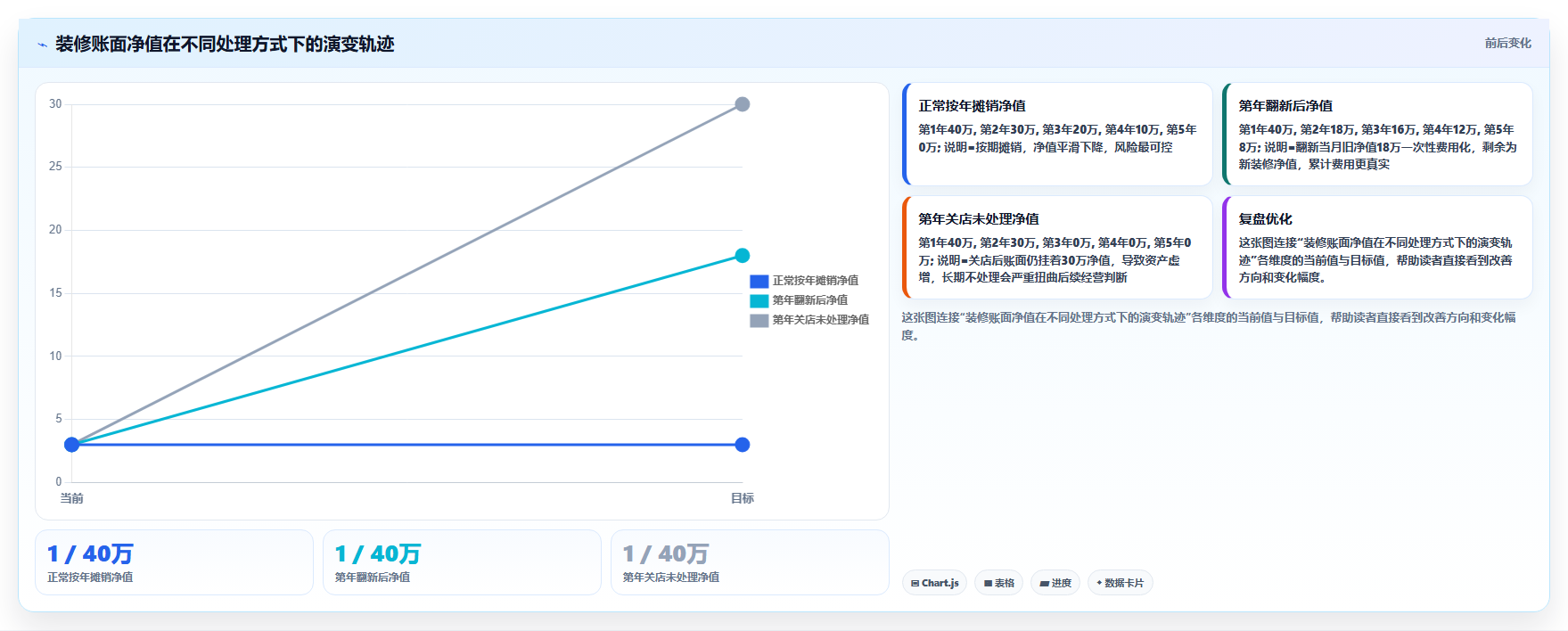Click the 前后变化 label in header
The height and width of the screenshot is (631, 1568).
[1507, 43]
